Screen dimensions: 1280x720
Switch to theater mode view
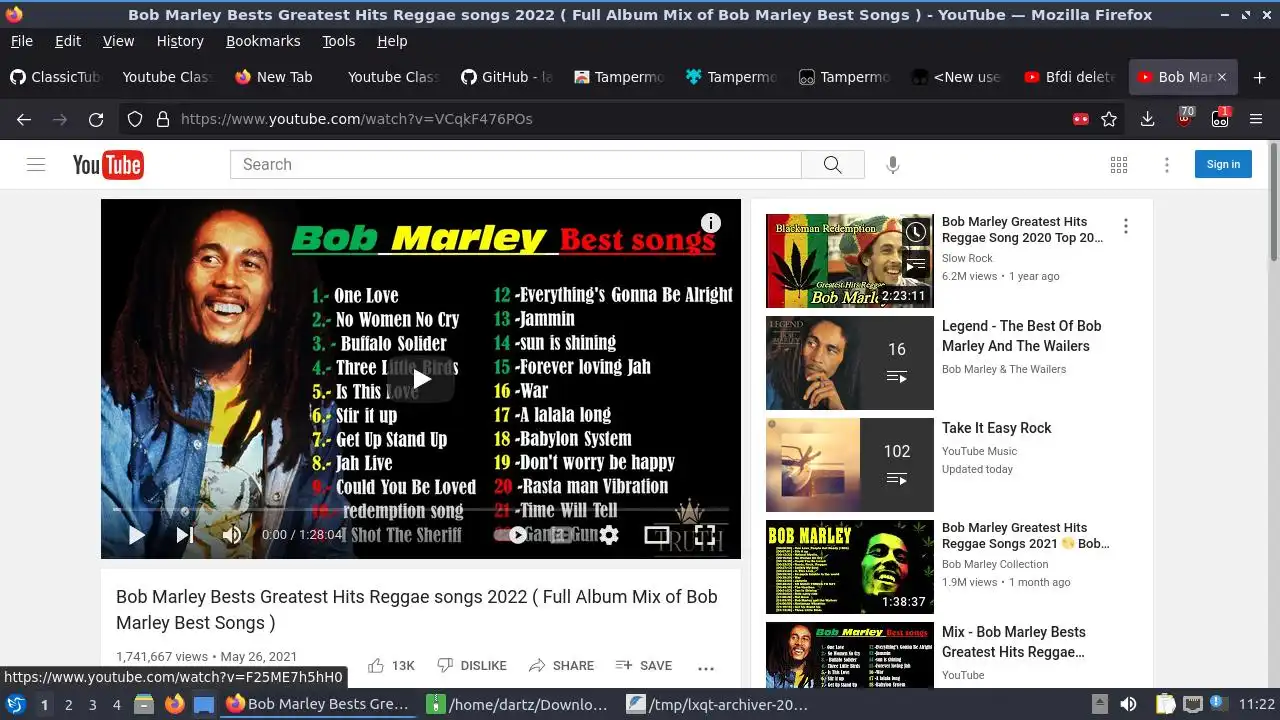coord(656,535)
